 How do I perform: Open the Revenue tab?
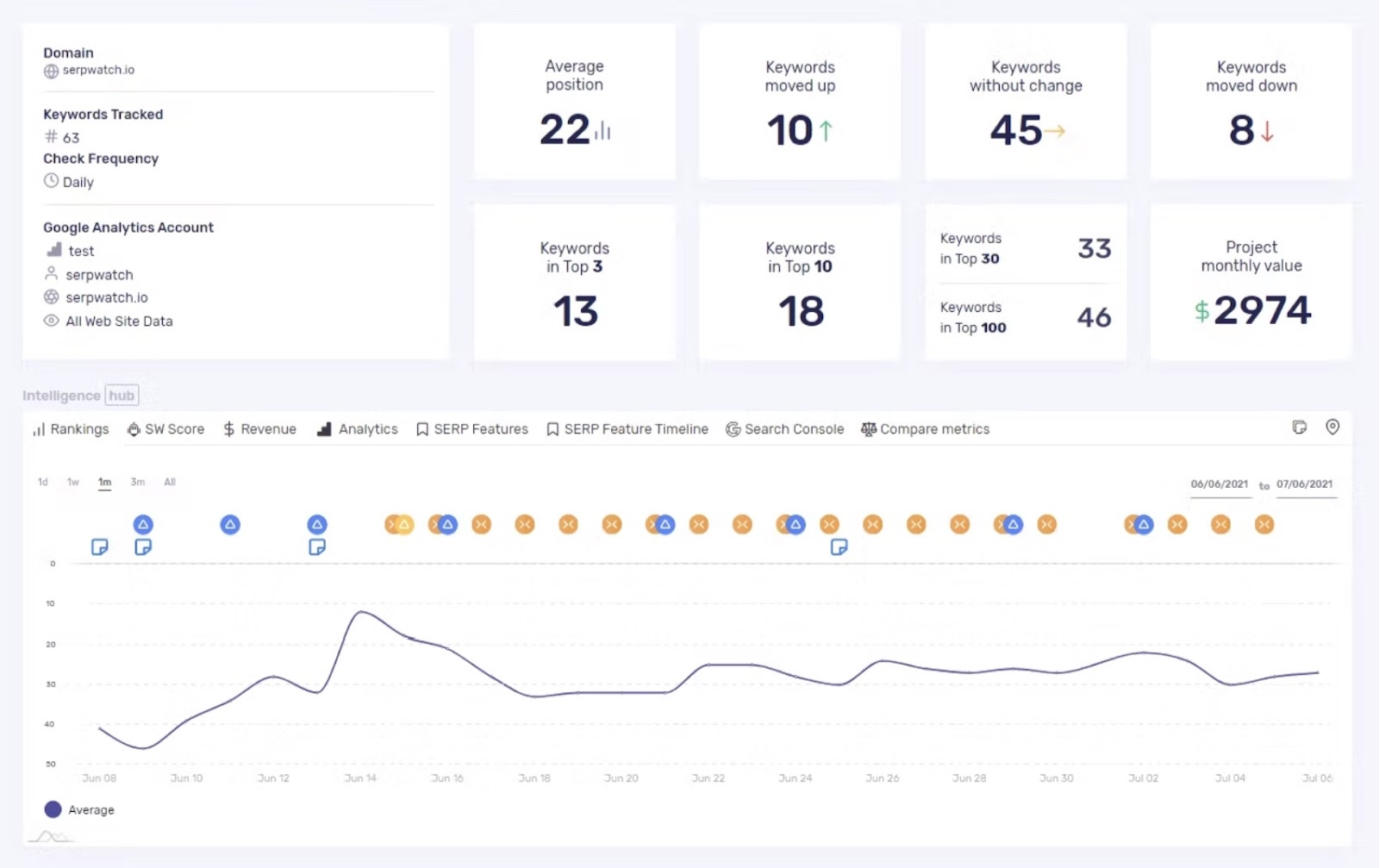259,429
